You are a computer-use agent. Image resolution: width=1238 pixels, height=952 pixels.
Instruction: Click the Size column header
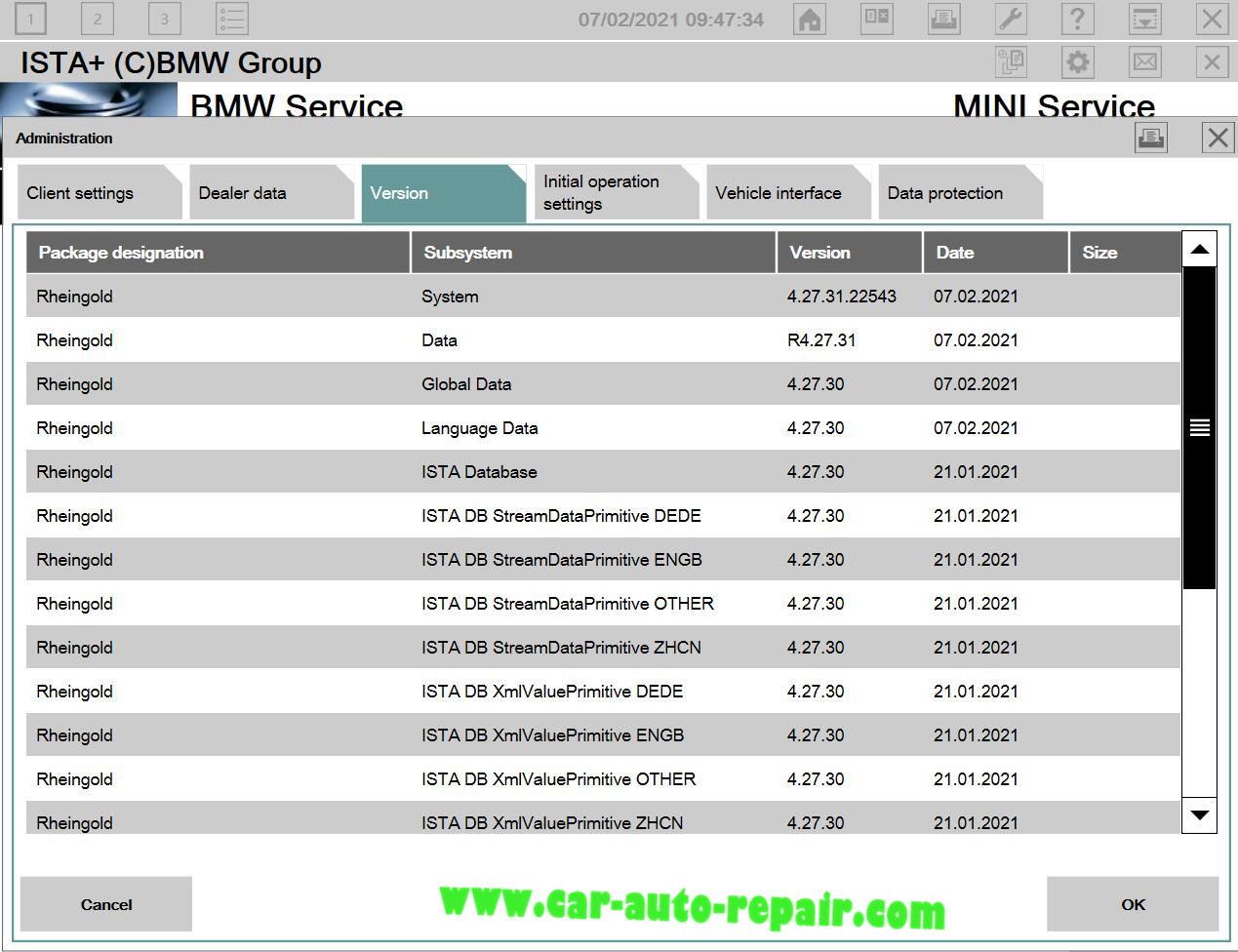[x=1125, y=253]
